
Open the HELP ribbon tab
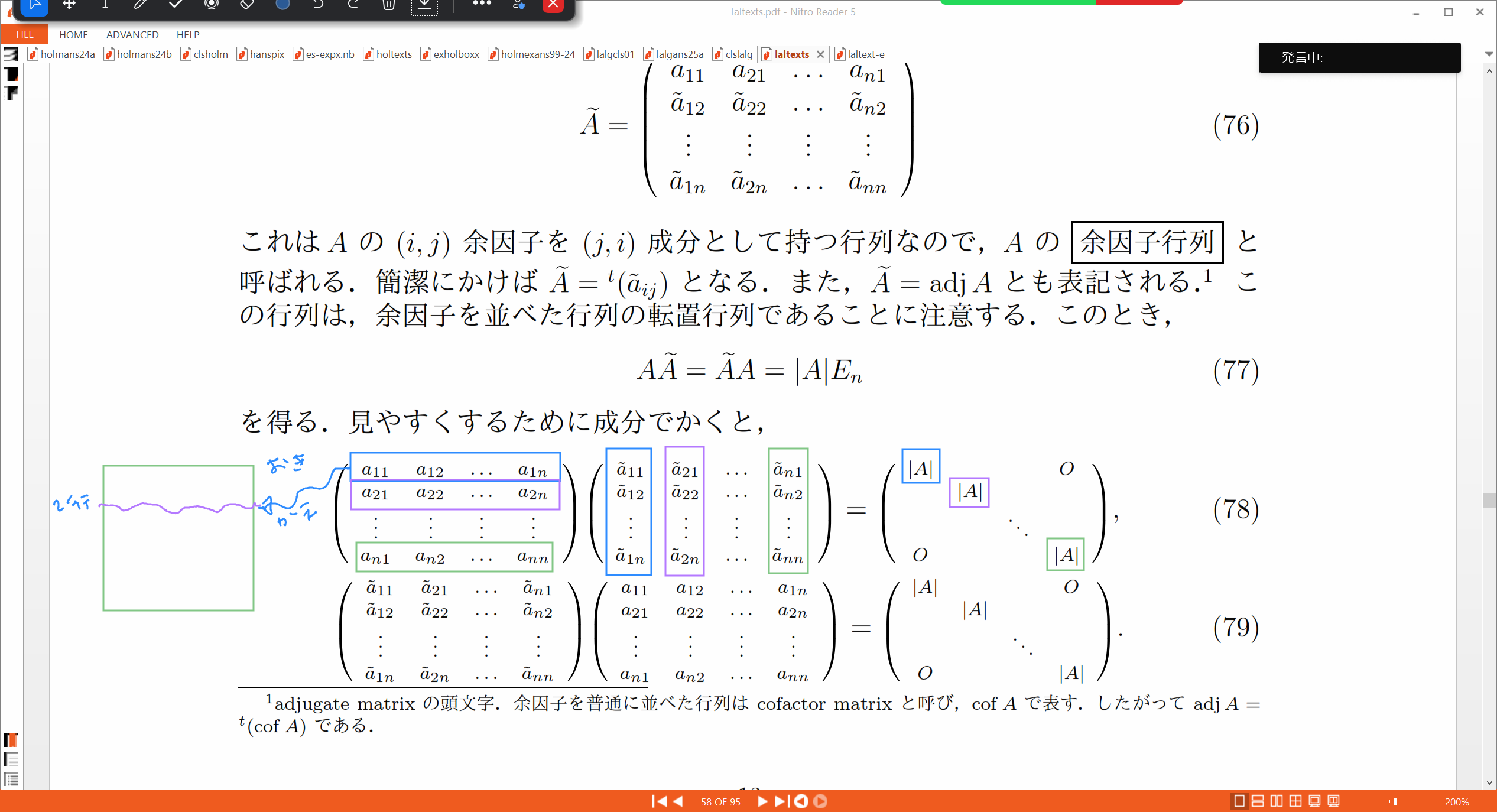coord(188,35)
